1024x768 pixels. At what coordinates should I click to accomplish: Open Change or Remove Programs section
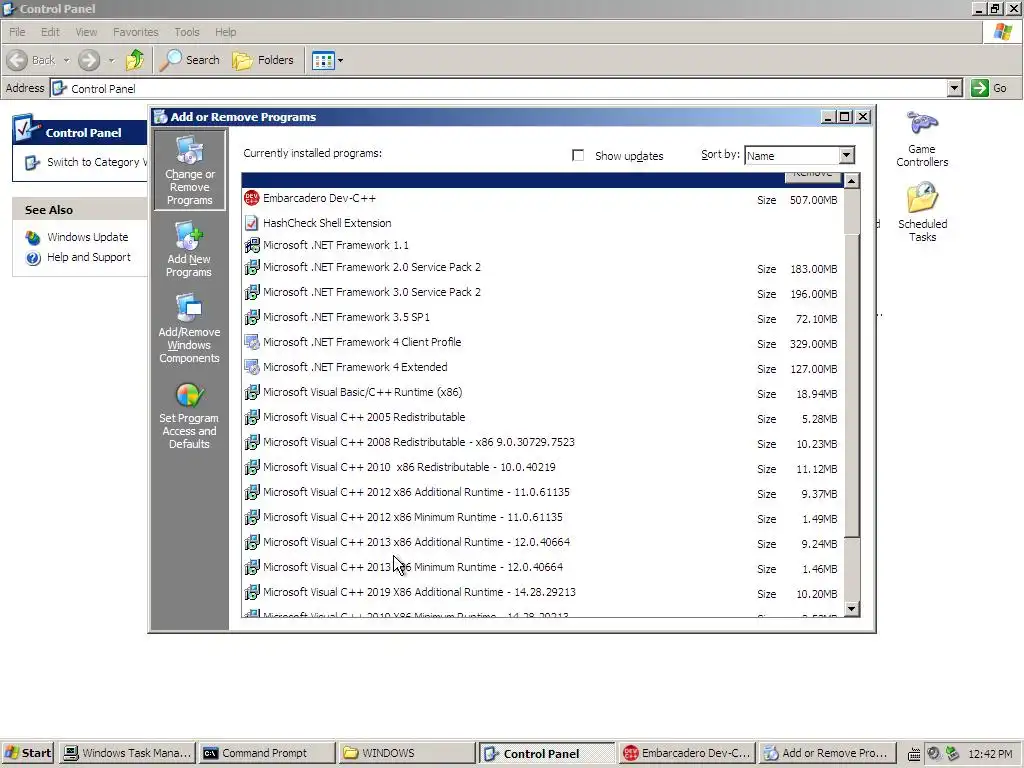(189, 170)
